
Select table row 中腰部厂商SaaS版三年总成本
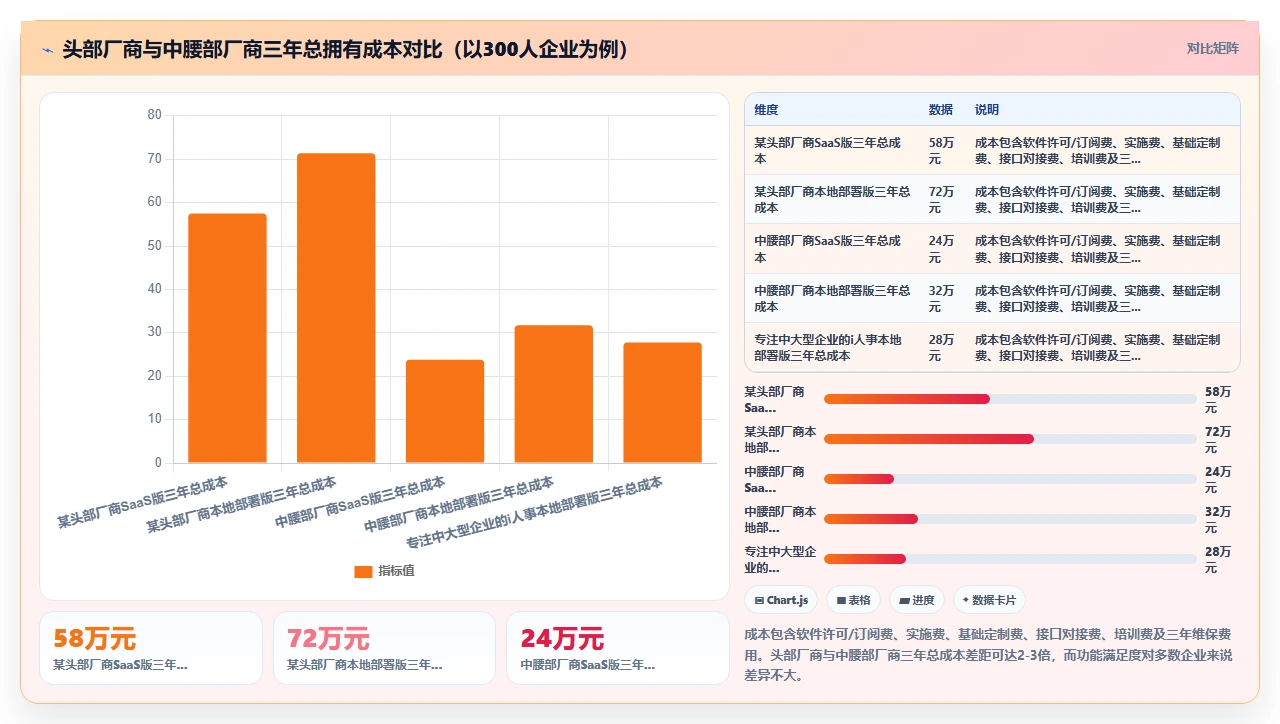(x=992, y=249)
